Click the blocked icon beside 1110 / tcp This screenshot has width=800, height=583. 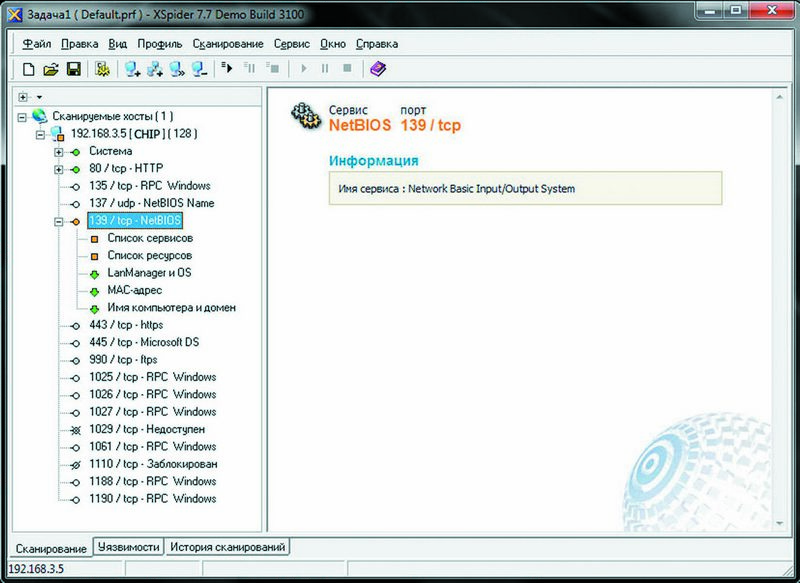76,465
